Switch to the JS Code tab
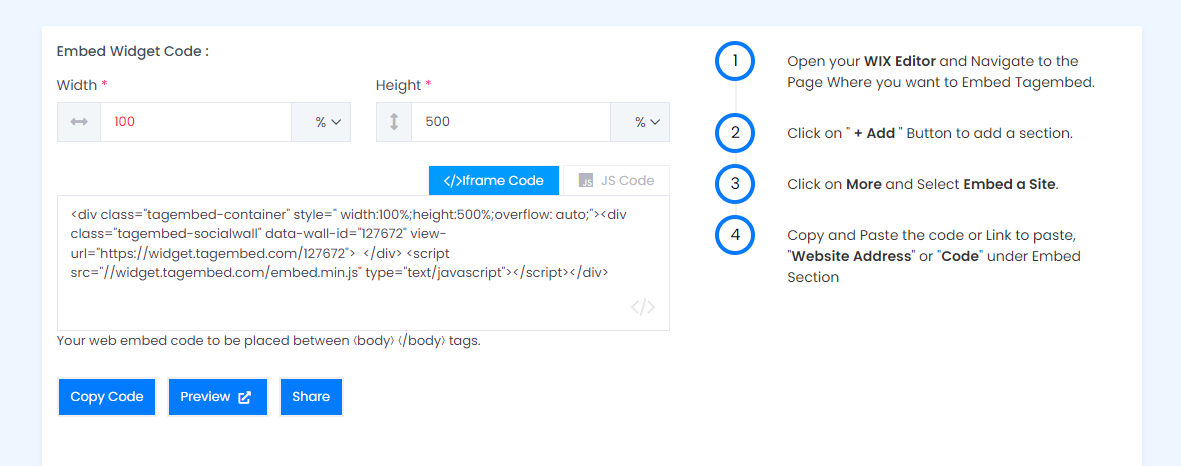Screen dimensions: 1181x466 [616, 181]
